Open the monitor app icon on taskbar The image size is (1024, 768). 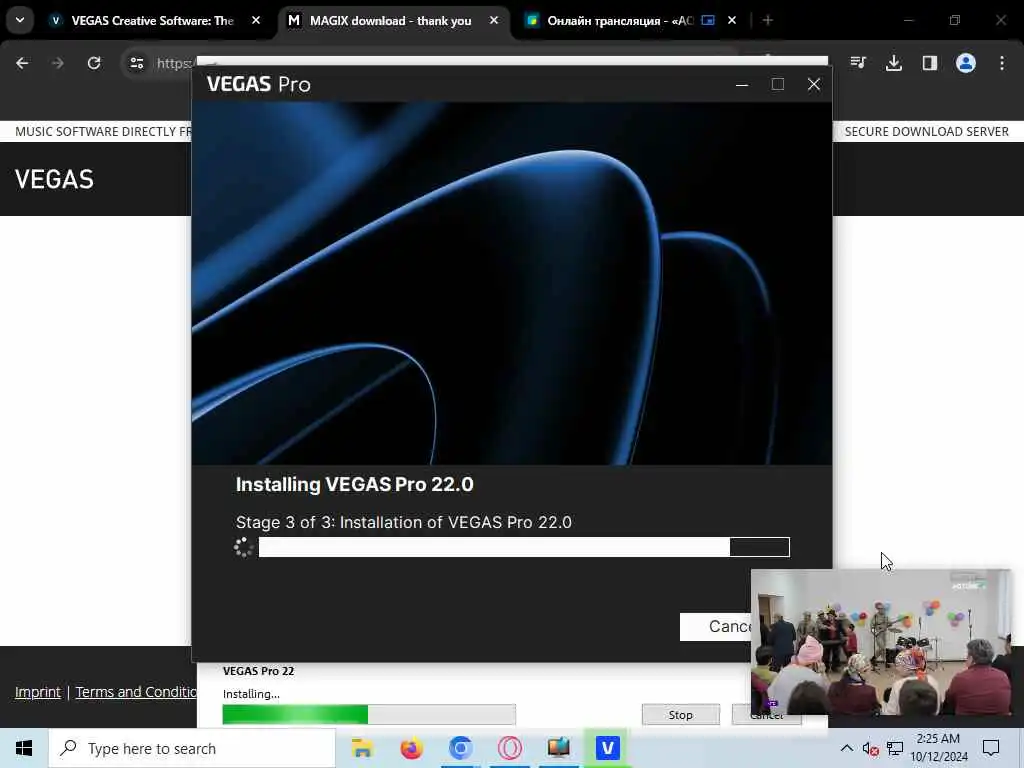[x=558, y=748]
